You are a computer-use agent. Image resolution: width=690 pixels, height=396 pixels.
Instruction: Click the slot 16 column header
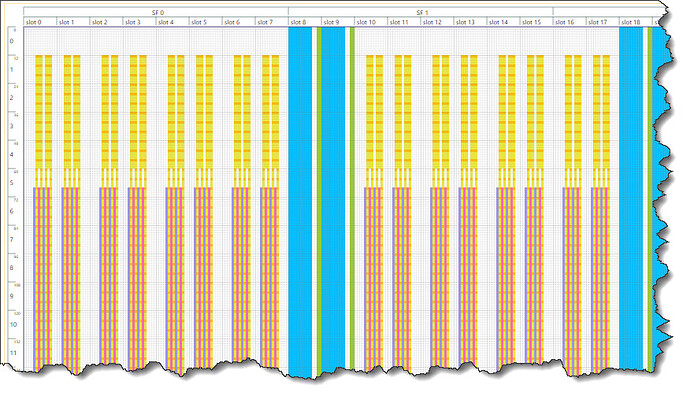pos(570,22)
